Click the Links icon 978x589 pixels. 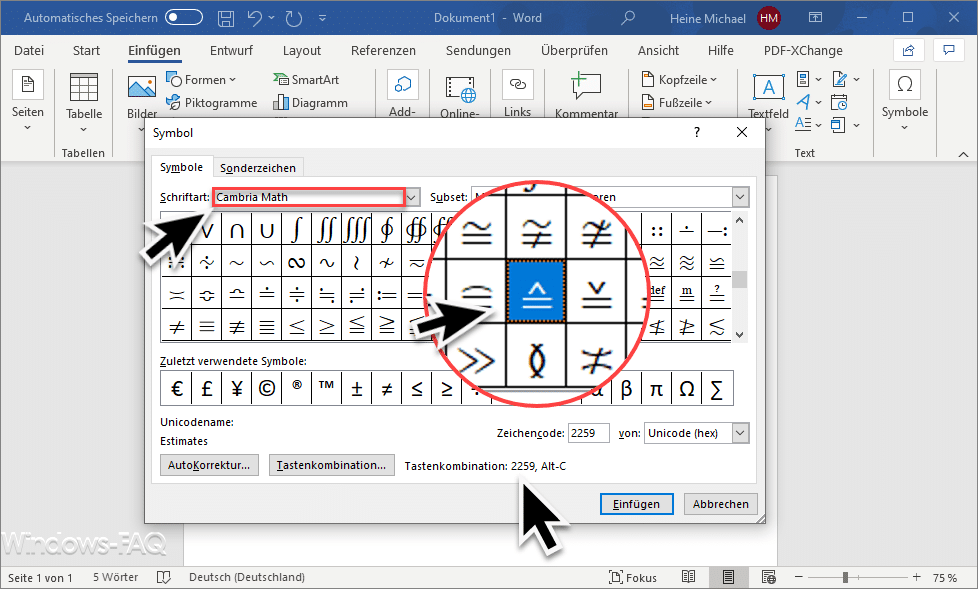tap(517, 85)
